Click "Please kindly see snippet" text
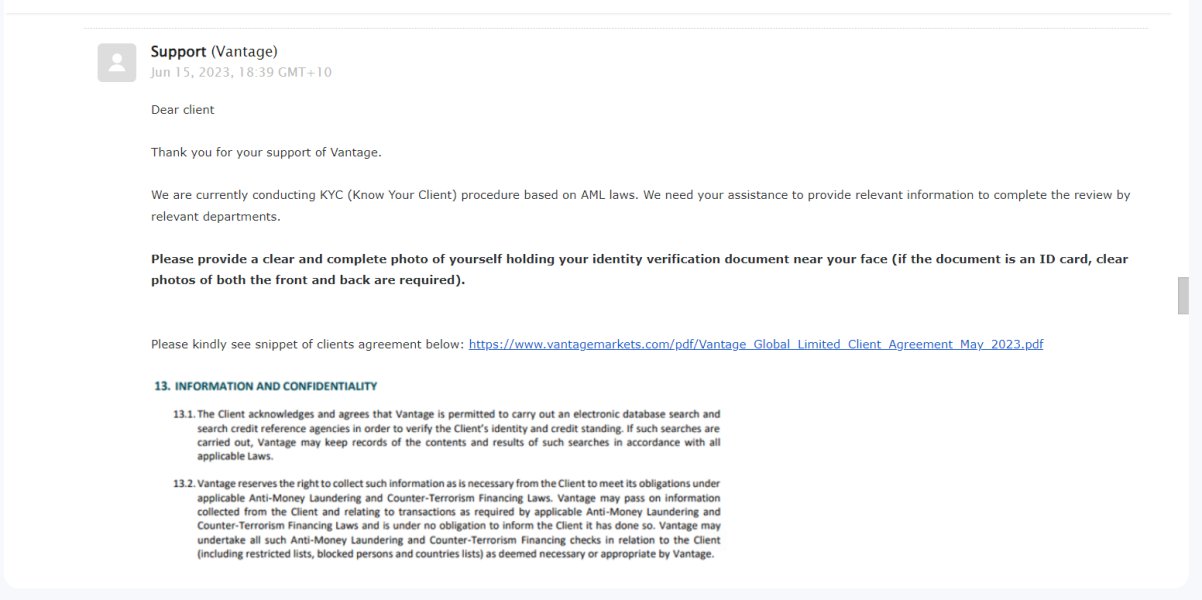This screenshot has height=600, width=1202. [308, 344]
